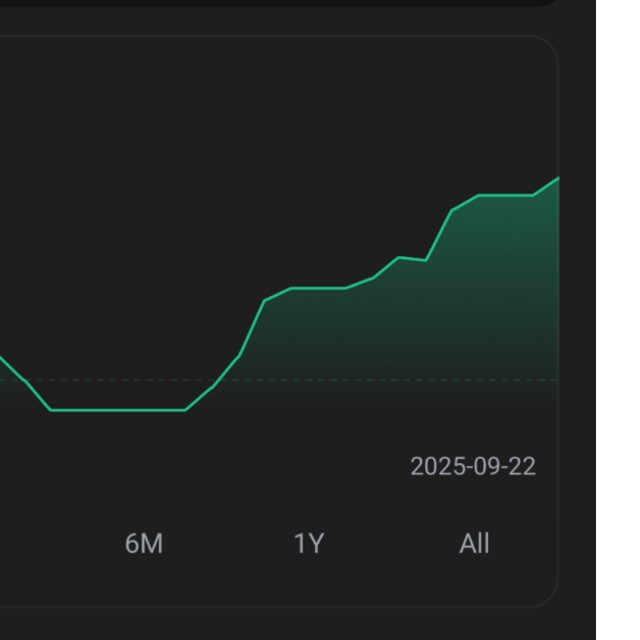This screenshot has width=640, height=640.
Task: Select the middle flat plateau of the line
Action: pyautogui.click(x=318, y=288)
